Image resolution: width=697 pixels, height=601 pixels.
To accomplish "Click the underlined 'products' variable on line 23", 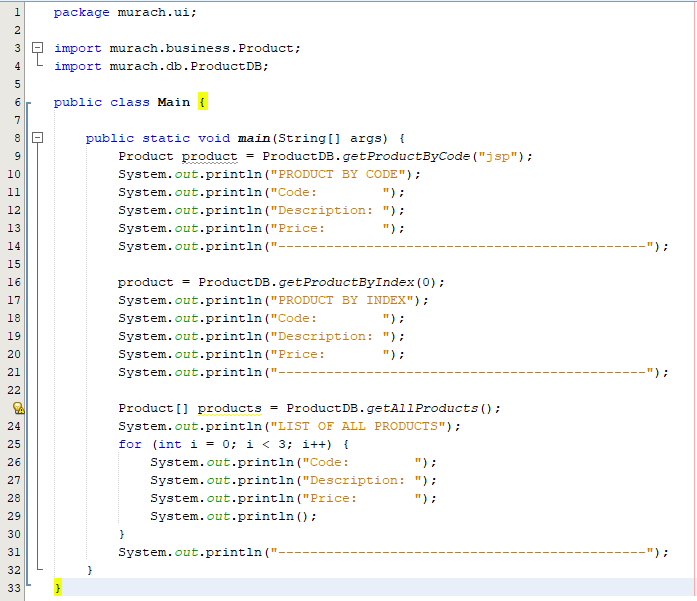I will (229, 409).
